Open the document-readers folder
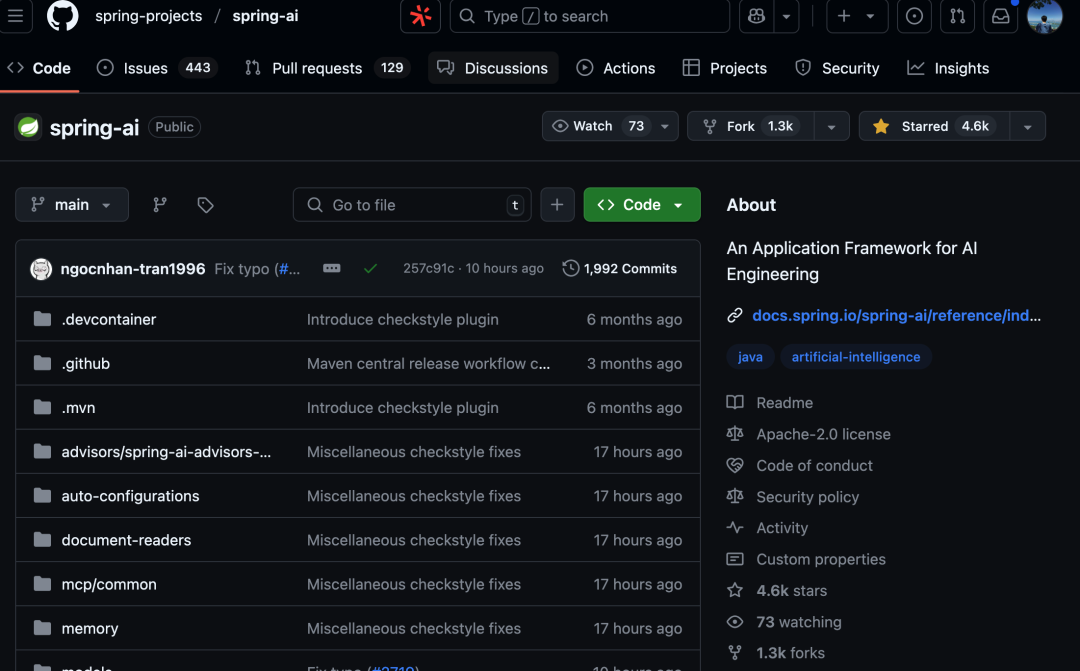This screenshot has width=1080, height=671. [x=126, y=540]
